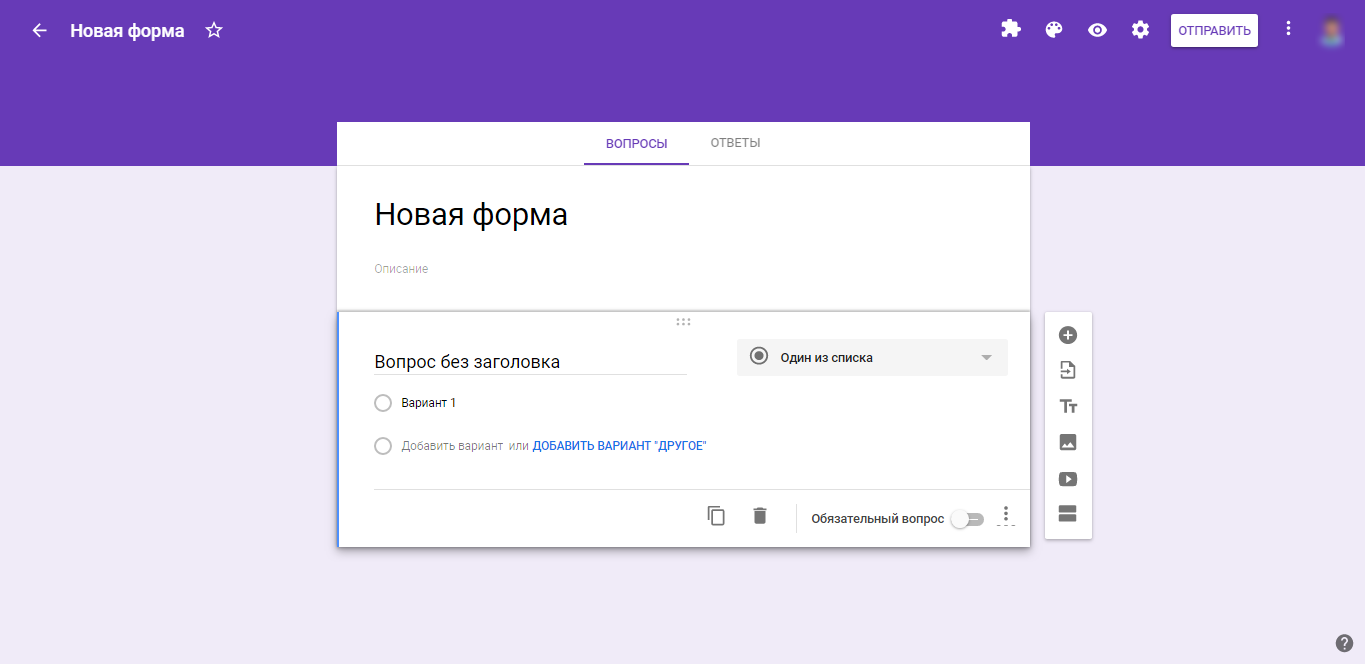Screen dimensions: 1365x664
Task: Duplicate the question with copy icon
Action: tap(716, 516)
